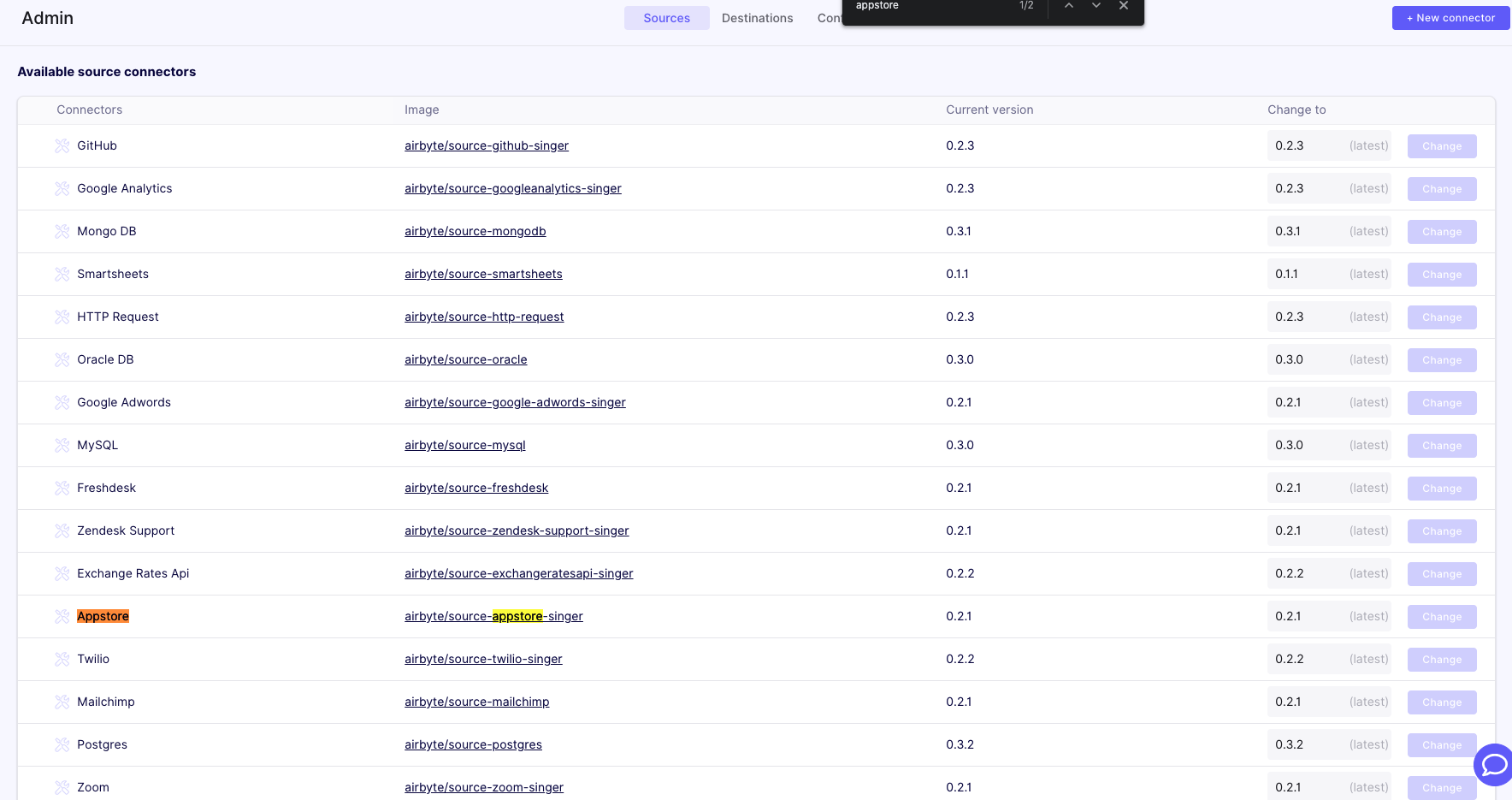The width and height of the screenshot is (1512, 800).
Task: Select the Sources tab
Action: 666,17
